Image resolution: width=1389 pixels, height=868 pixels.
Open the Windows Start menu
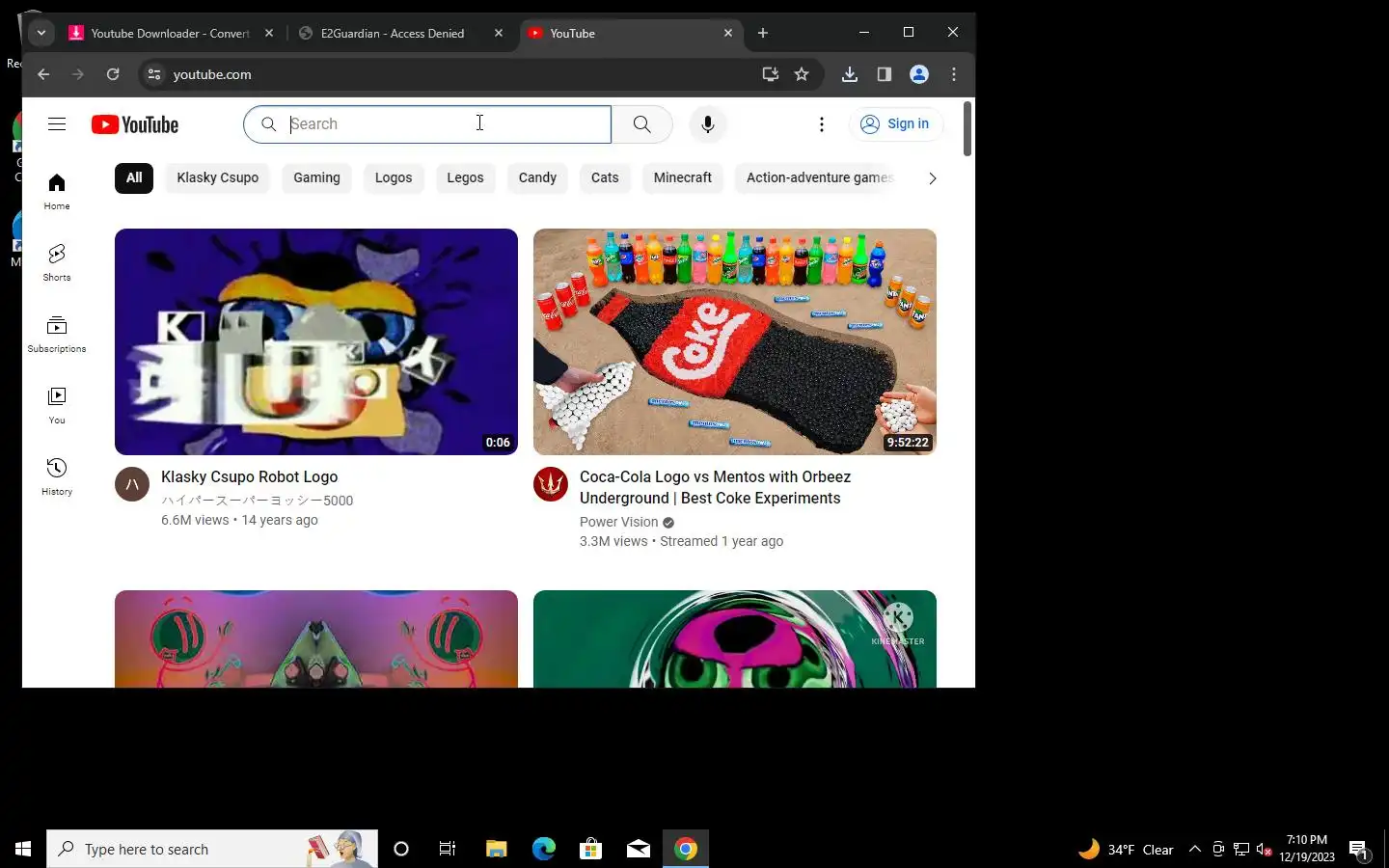23,849
